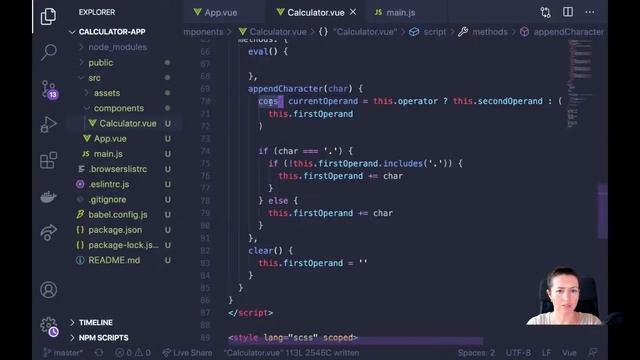Click the horizontal editor scrollbar
640x360 pixels.
355,340
